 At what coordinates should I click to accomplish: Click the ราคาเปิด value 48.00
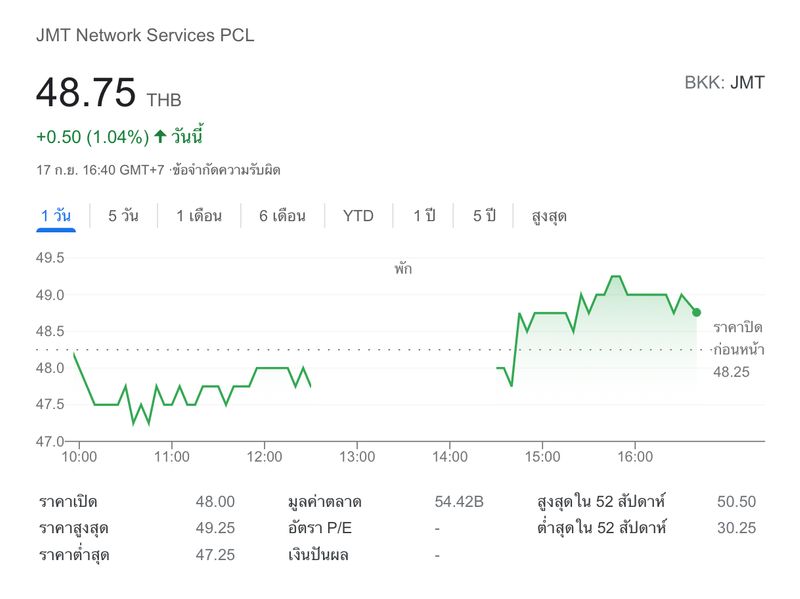click(215, 502)
